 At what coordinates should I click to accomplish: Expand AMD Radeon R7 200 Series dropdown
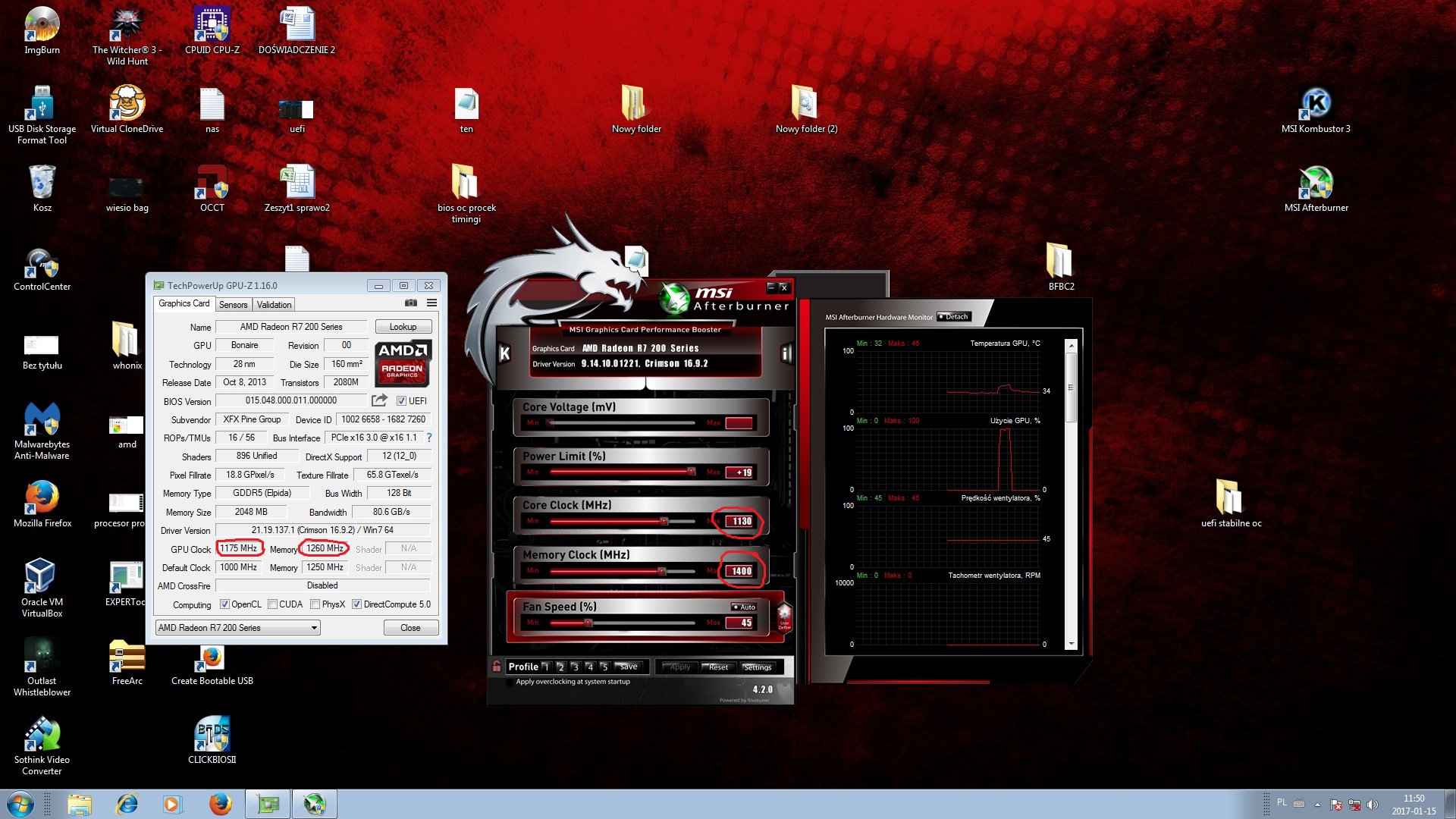(313, 628)
